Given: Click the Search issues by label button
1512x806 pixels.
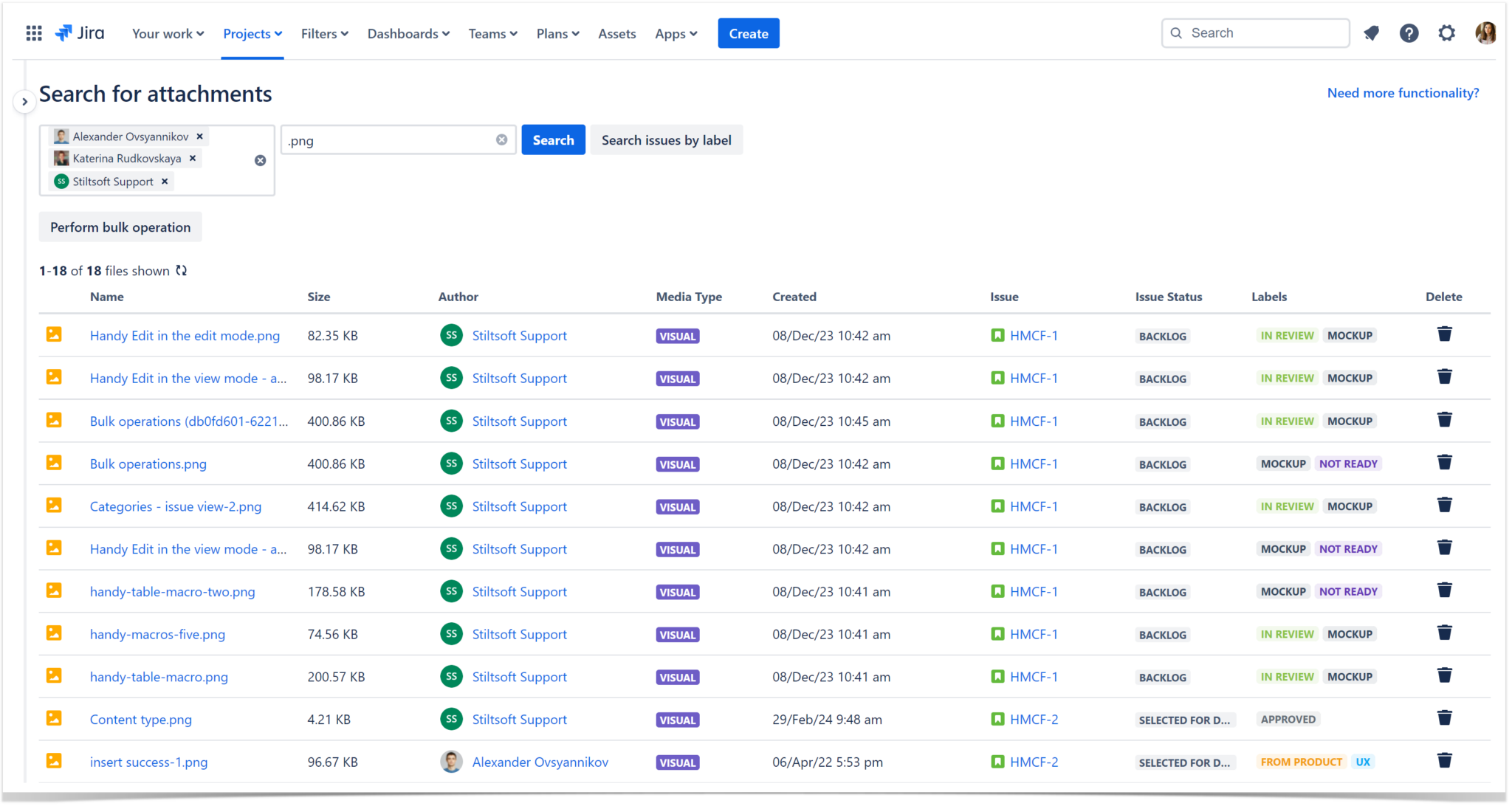Looking at the screenshot, I should tap(666, 139).
